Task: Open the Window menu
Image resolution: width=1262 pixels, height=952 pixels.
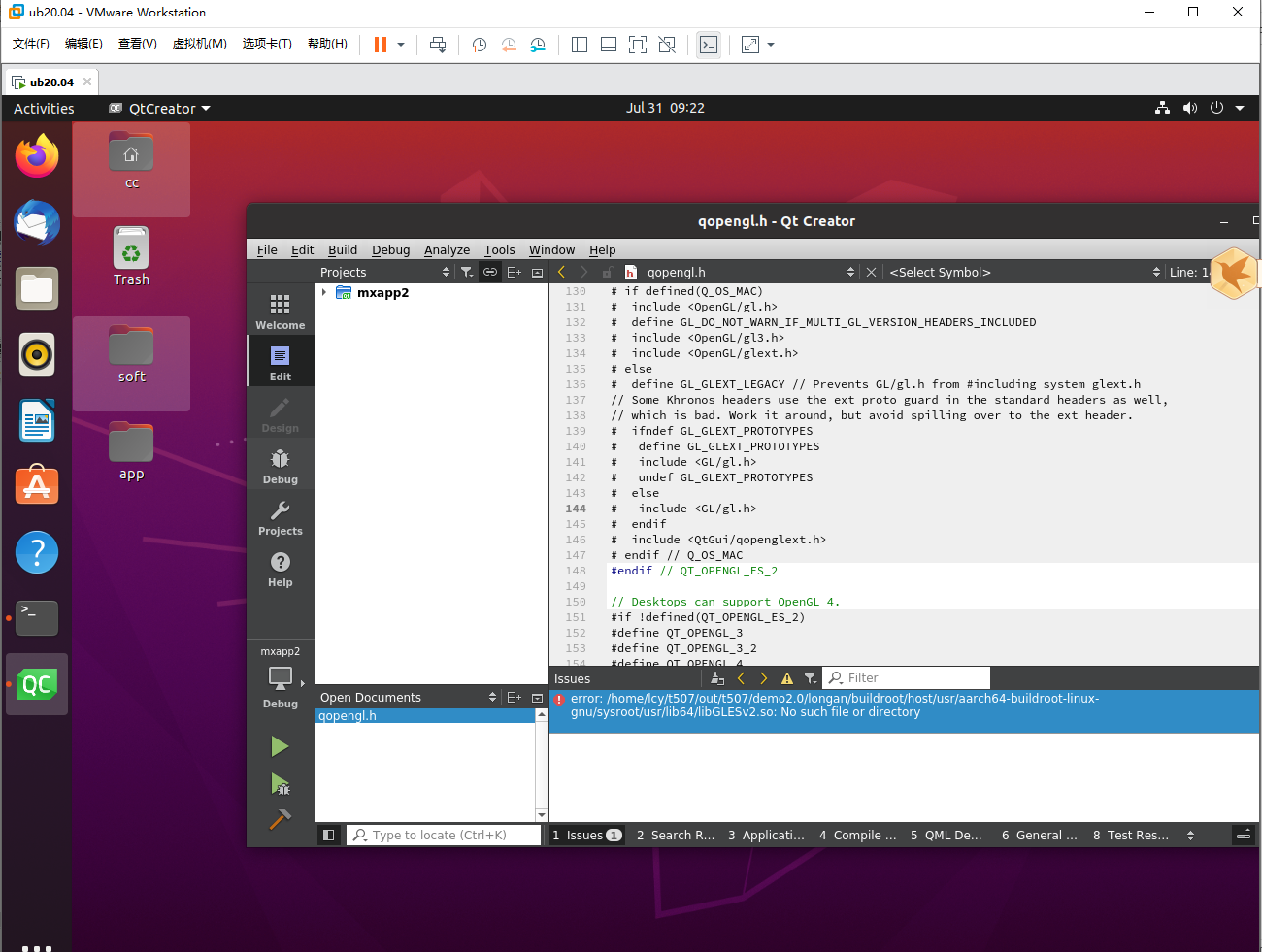Action: [x=551, y=249]
